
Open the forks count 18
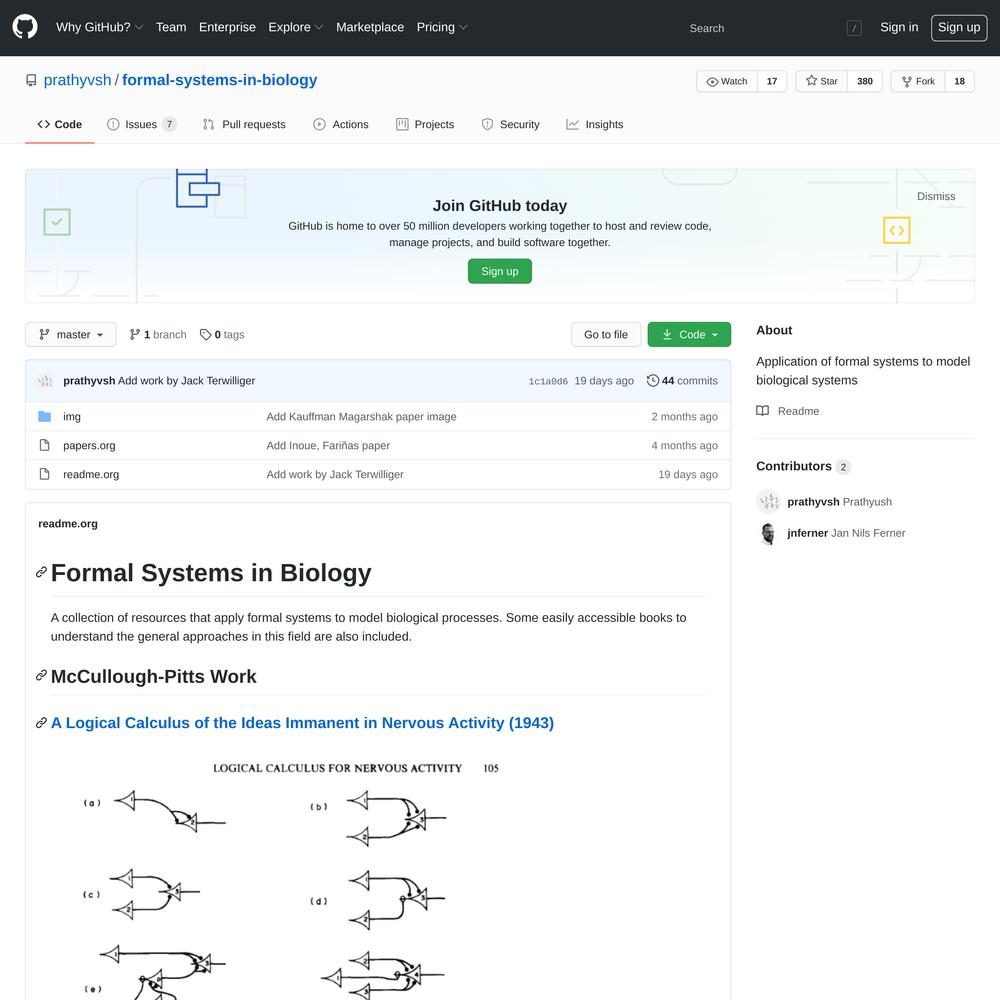(x=959, y=81)
